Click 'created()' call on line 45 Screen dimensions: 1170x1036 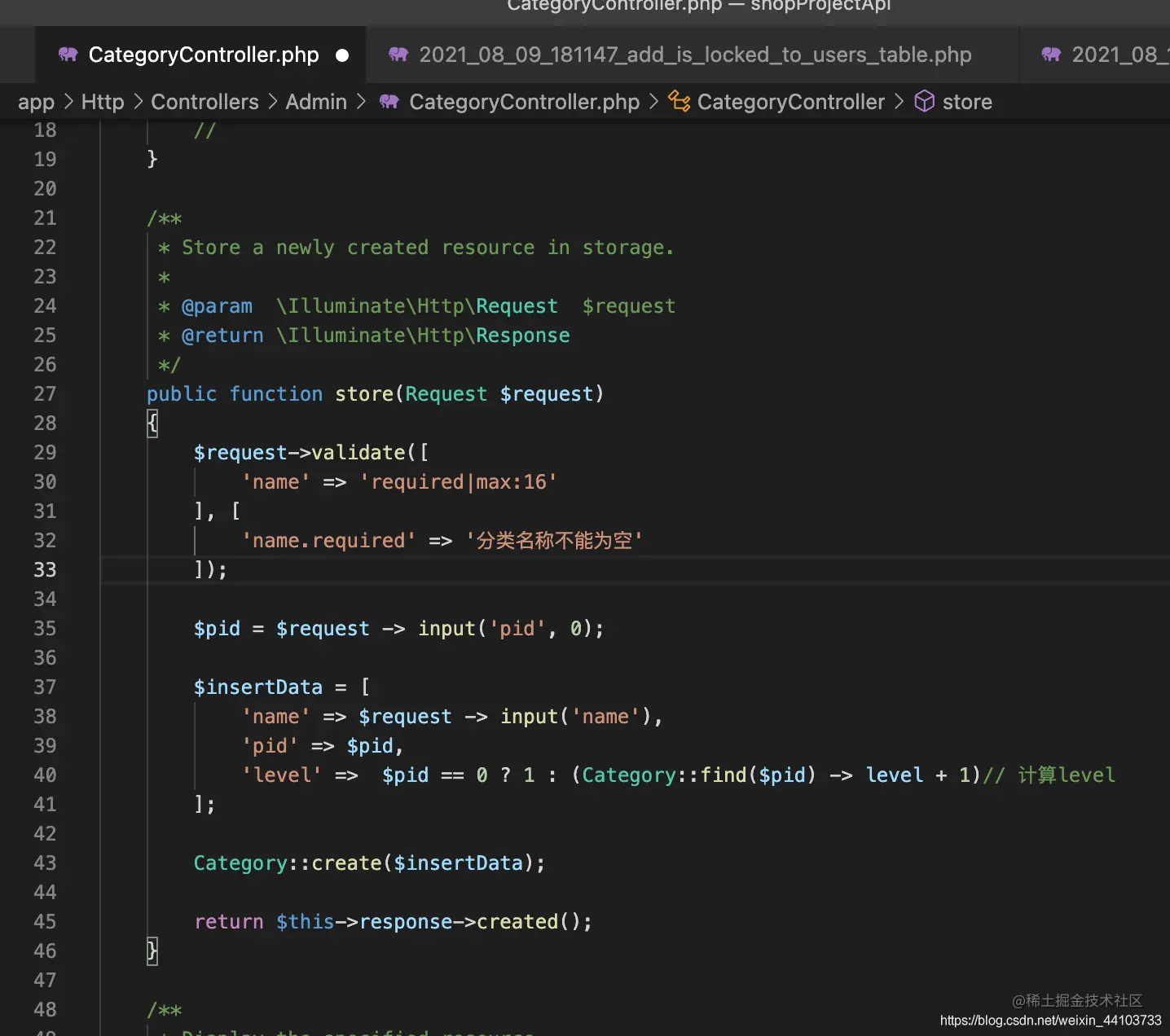point(528,922)
